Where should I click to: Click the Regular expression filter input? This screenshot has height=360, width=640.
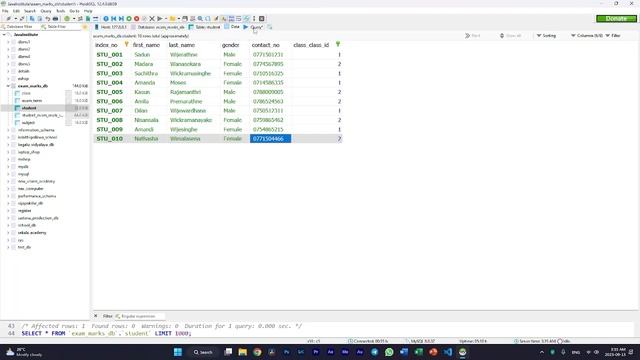(x=140, y=316)
